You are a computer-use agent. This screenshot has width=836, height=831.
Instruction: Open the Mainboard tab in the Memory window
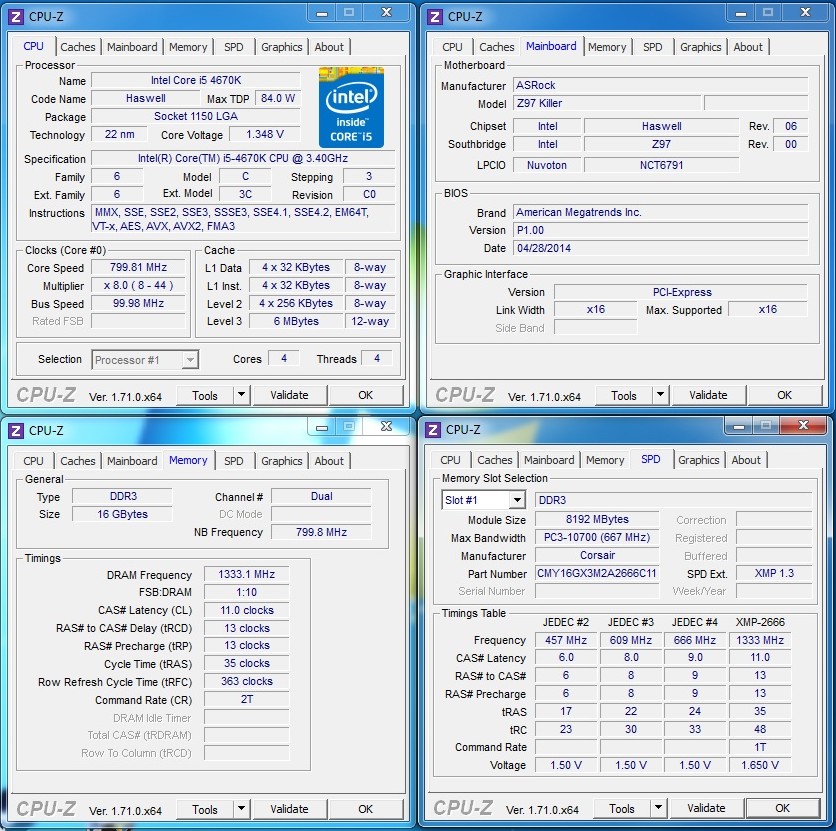[x=132, y=461]
